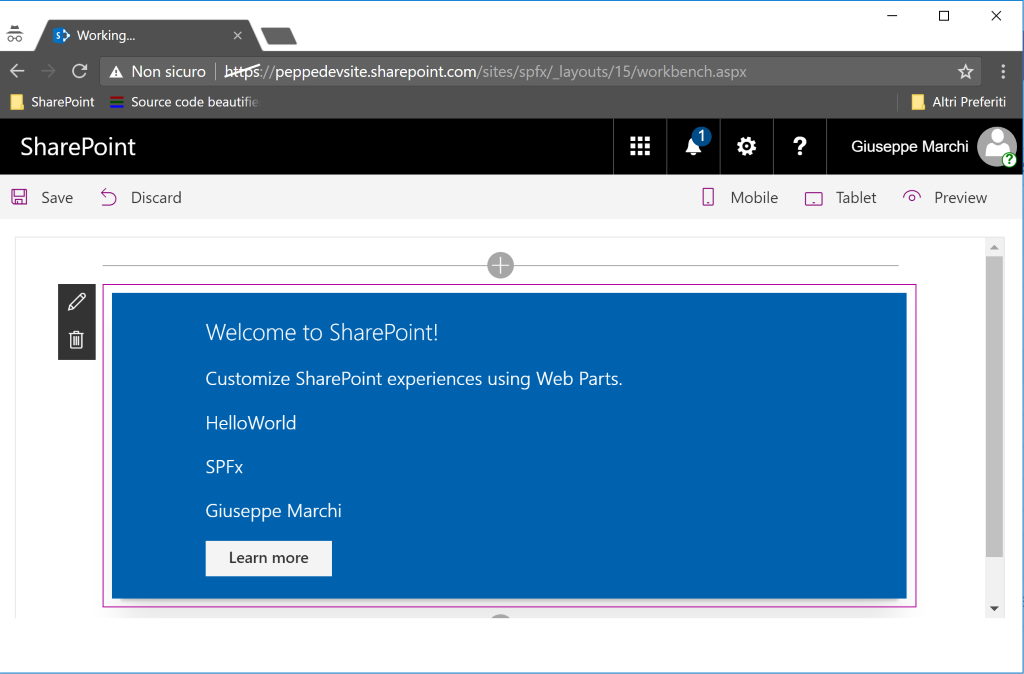Click the Learn more button

268,558
